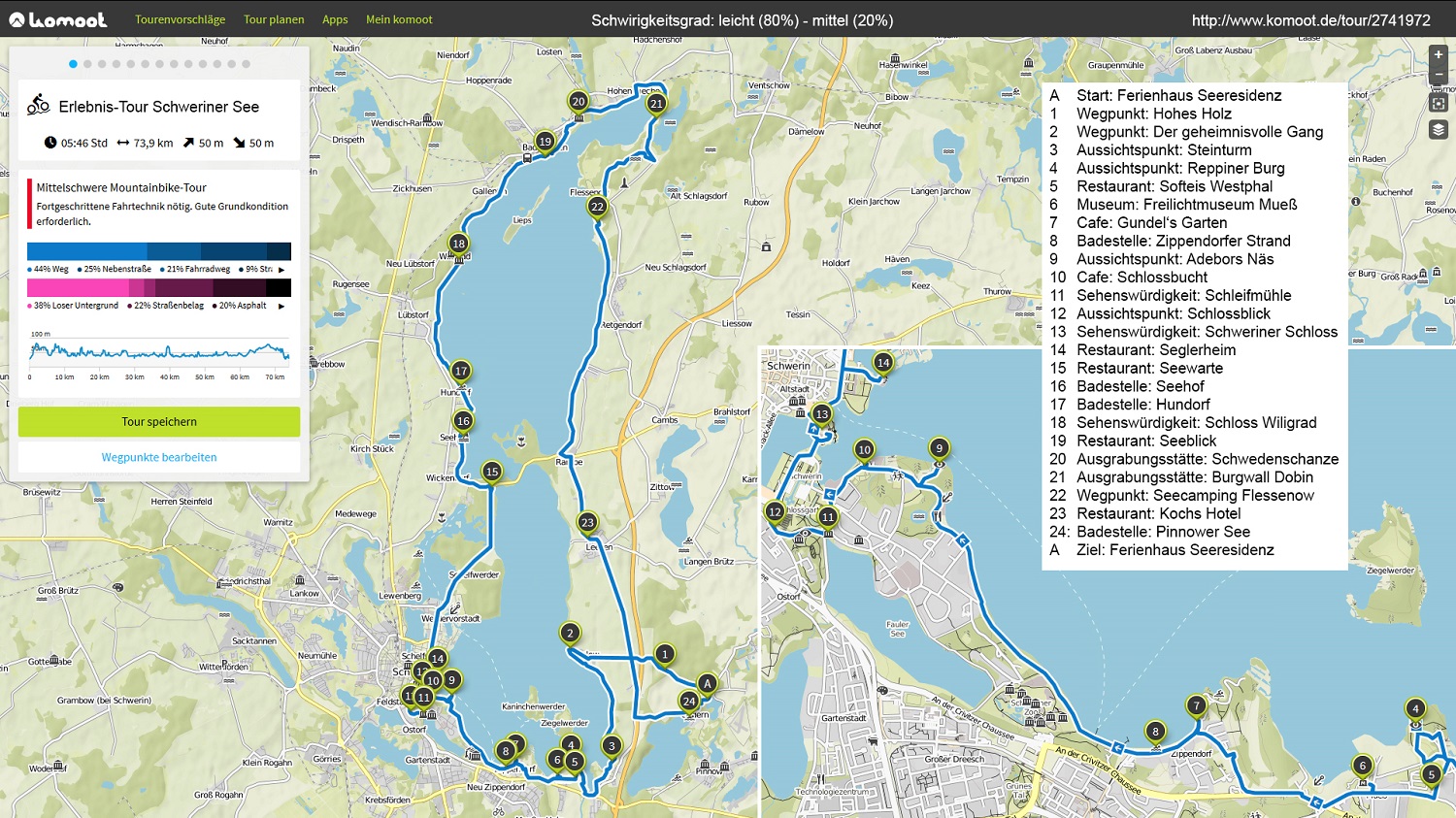This screenshot has width=1456, height=818.
Task: Select start marker A on the map
Action: (x=708, y=683)
